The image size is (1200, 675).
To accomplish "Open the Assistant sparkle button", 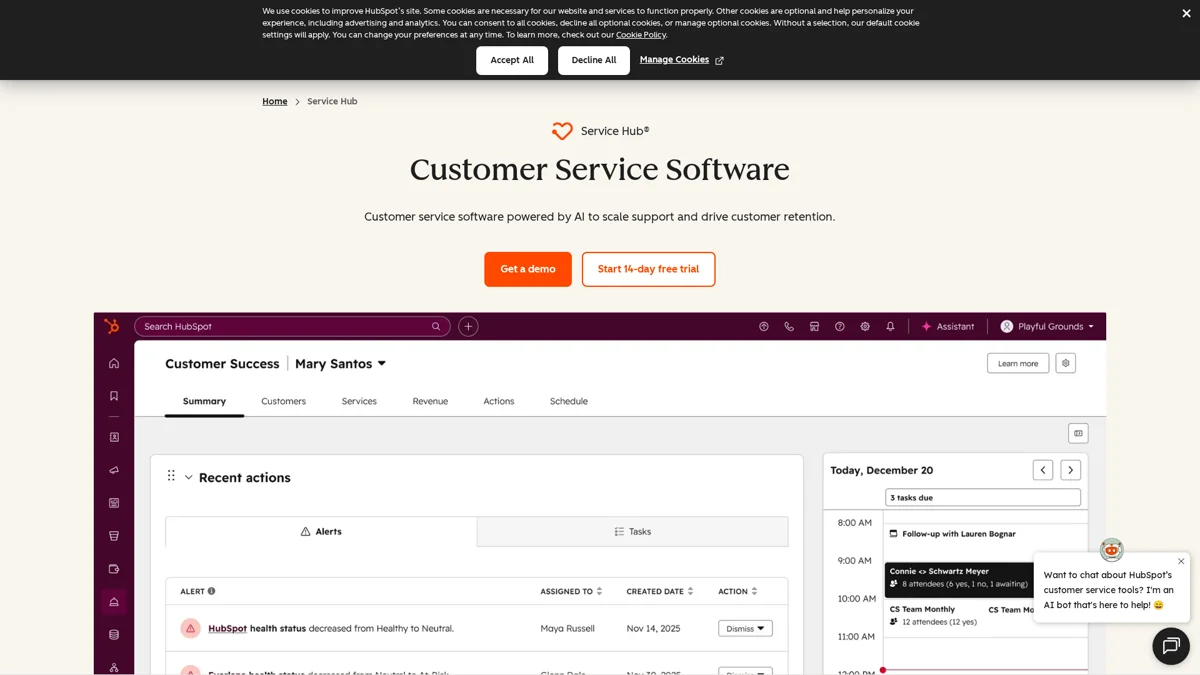I will [x=948, y=327].
